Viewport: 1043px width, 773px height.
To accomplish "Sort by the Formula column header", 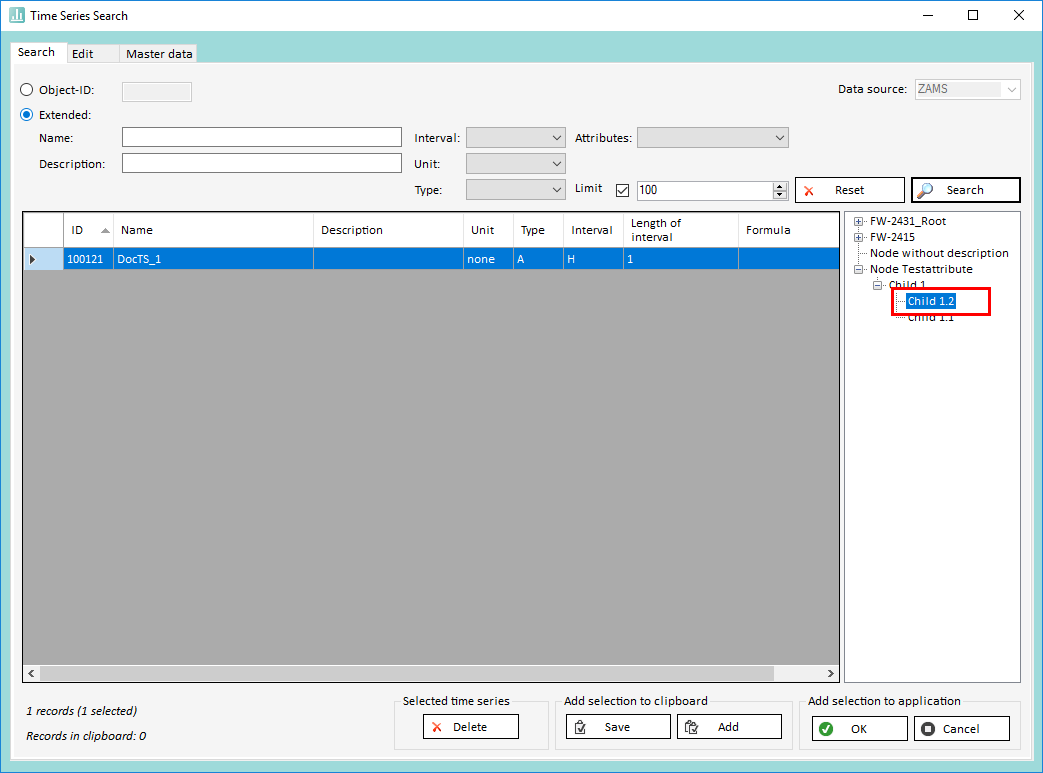I will click(788, 230).
